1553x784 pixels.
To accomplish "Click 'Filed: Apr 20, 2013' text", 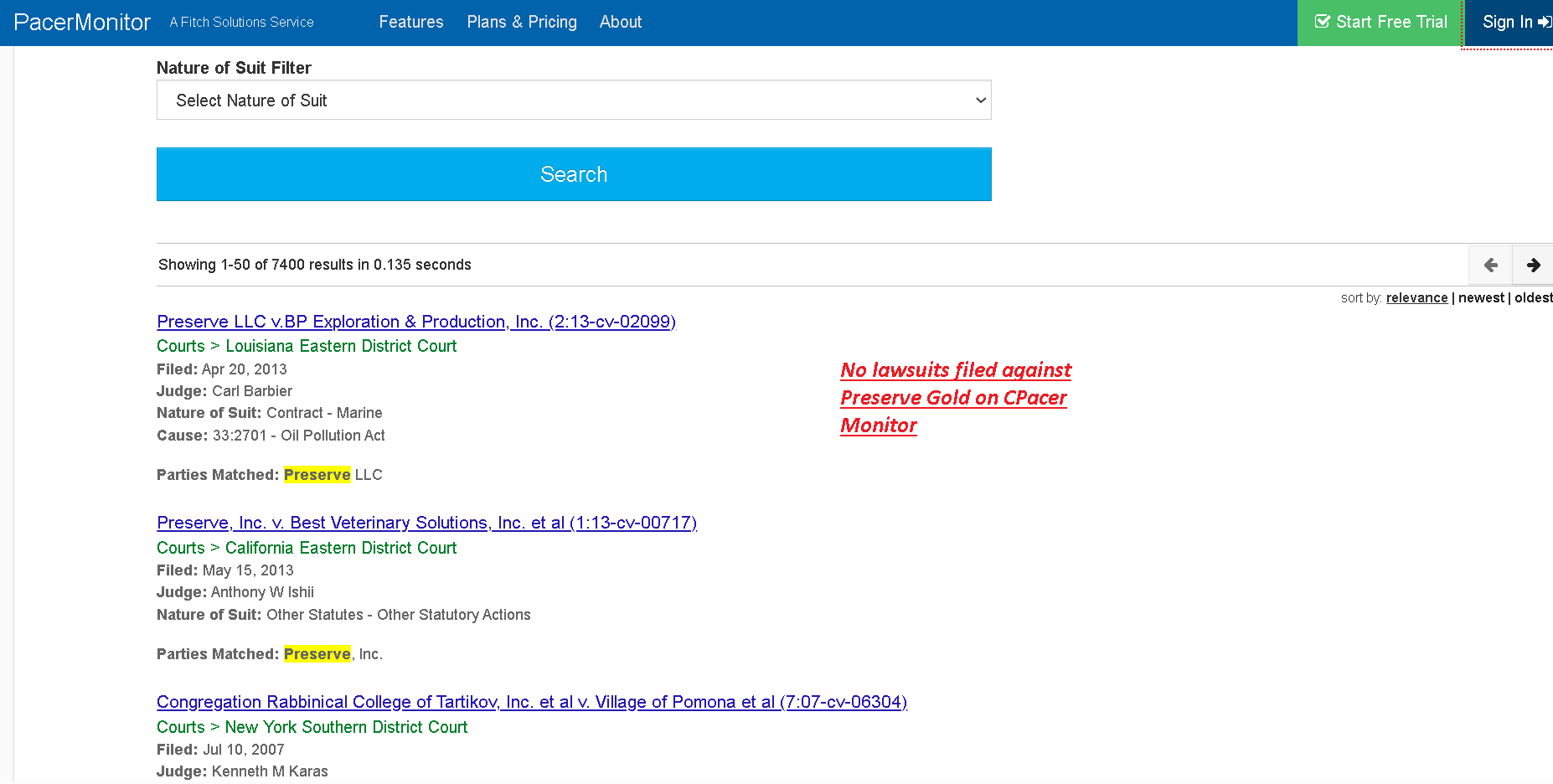I will (x=222, y=369).
